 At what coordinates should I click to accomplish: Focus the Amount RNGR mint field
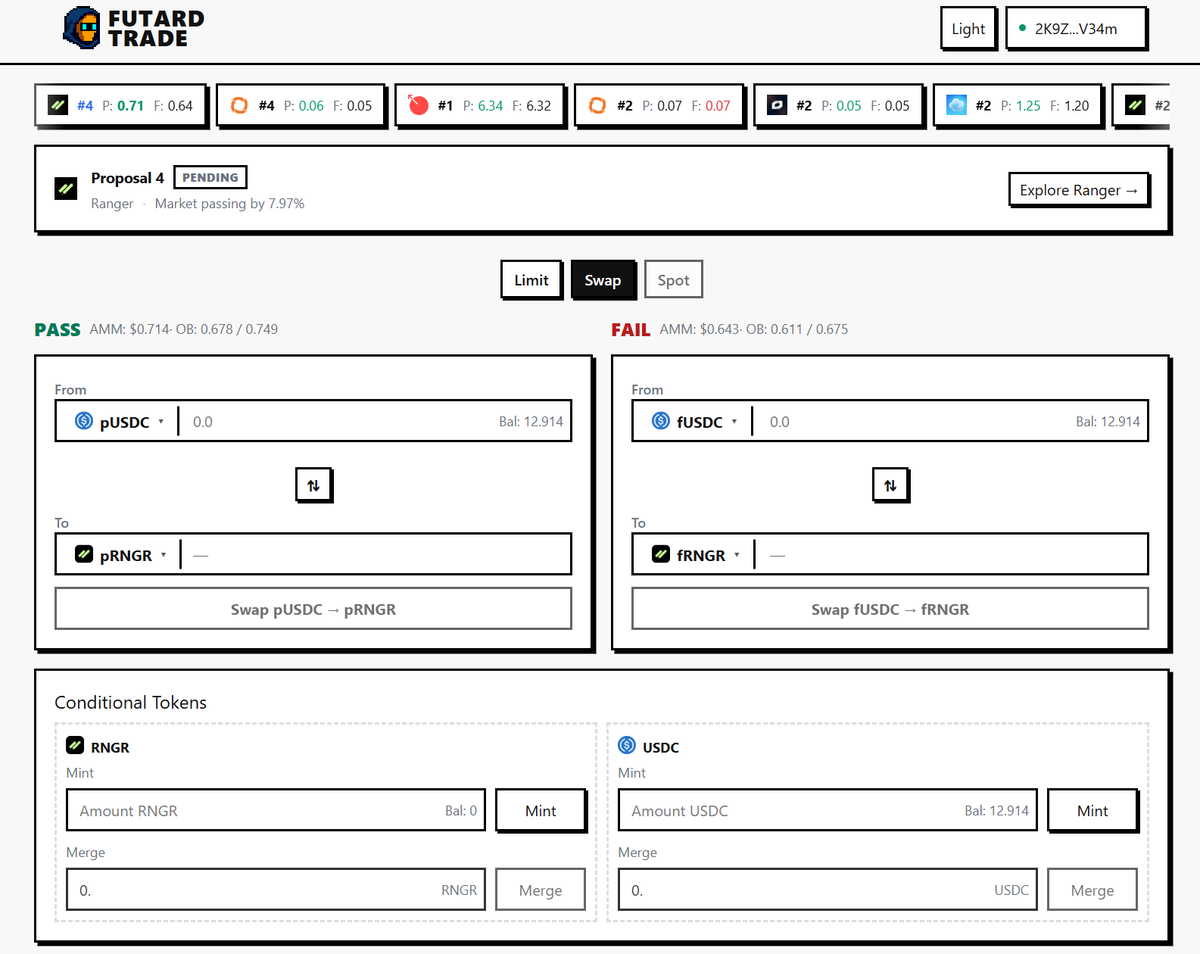(x=276, y=810)
